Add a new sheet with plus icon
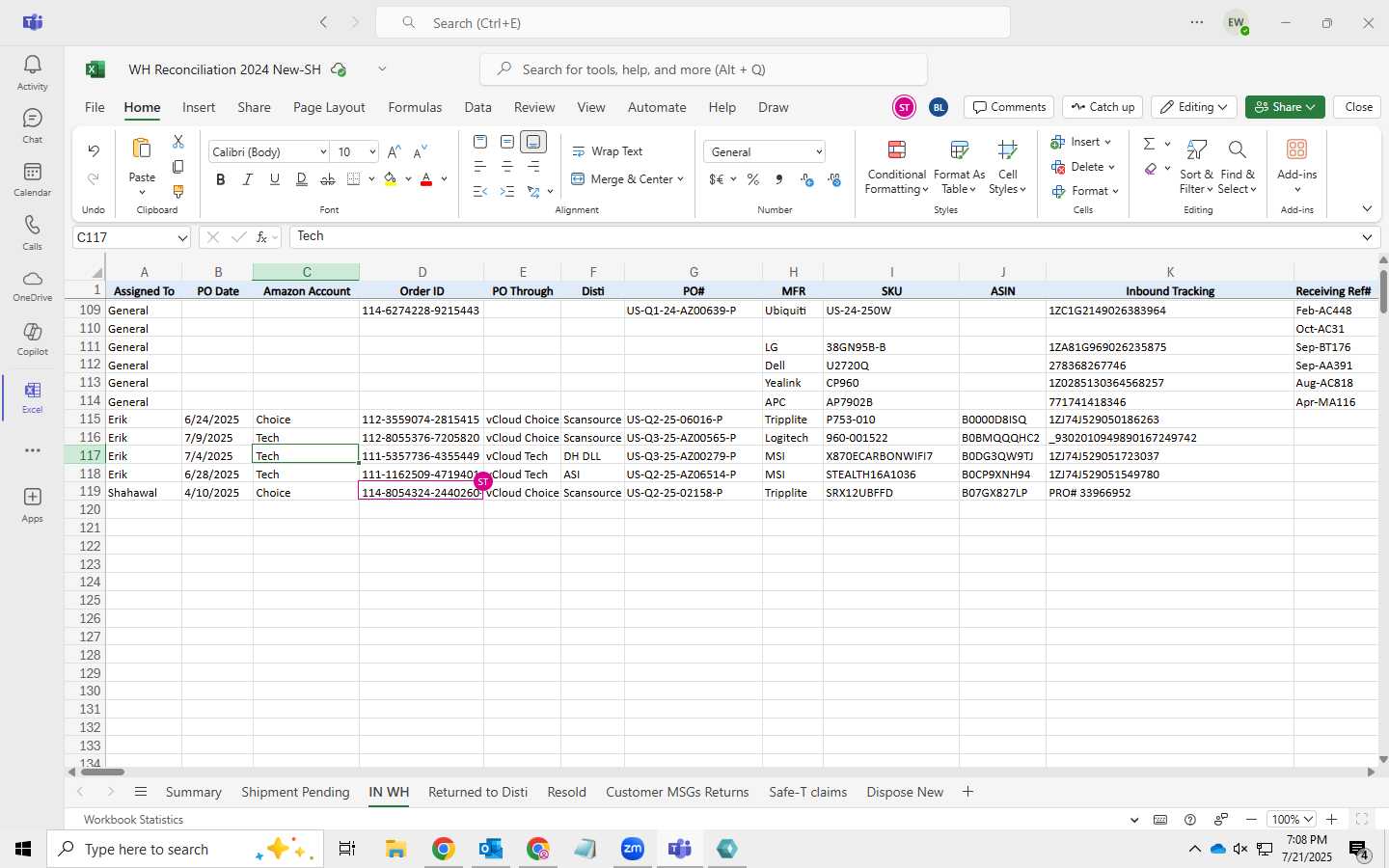Screen dimensions: 1389x868 [967, 792]
